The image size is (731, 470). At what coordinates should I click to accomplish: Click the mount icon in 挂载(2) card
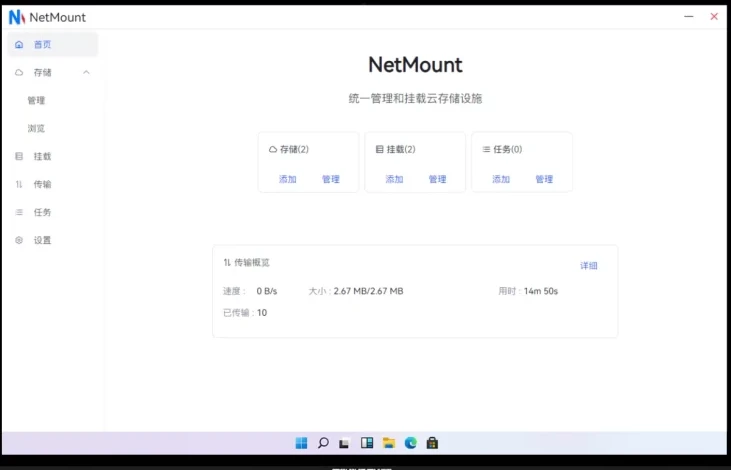(379, 149)
